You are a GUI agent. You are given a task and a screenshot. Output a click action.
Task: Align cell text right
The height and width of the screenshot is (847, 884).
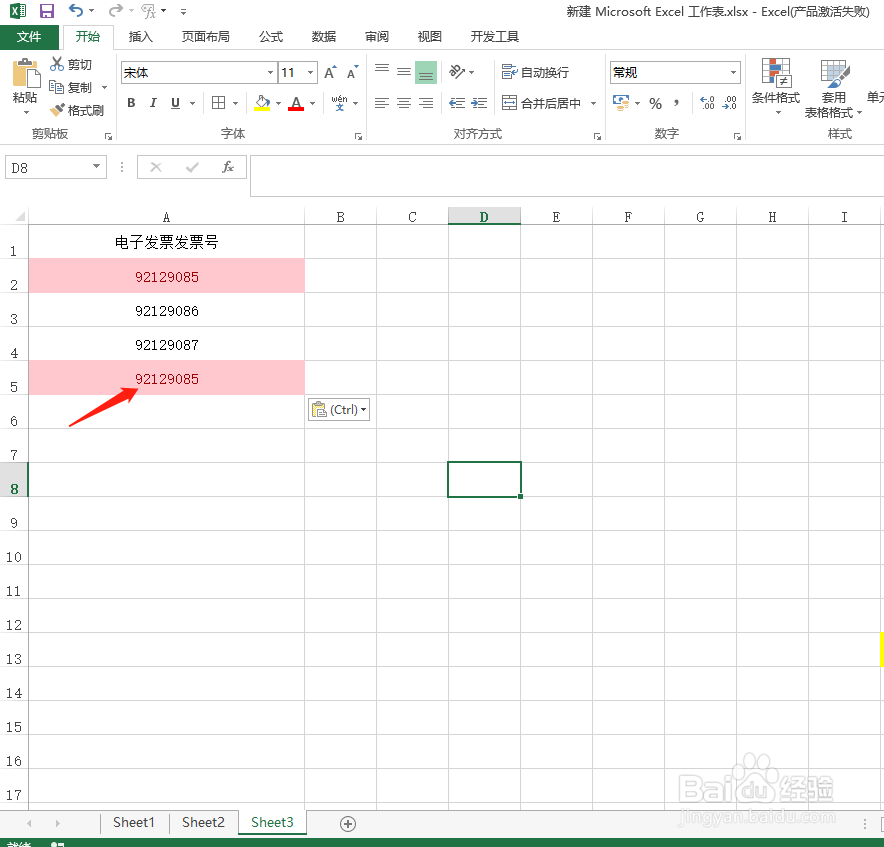[x=426, y=103]
